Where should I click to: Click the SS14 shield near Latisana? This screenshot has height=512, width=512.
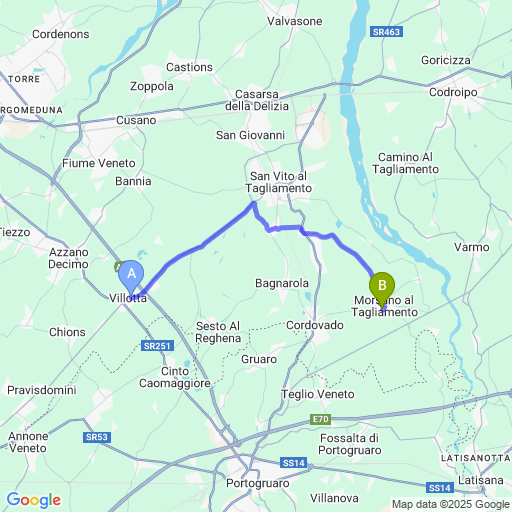click(440, 488)
